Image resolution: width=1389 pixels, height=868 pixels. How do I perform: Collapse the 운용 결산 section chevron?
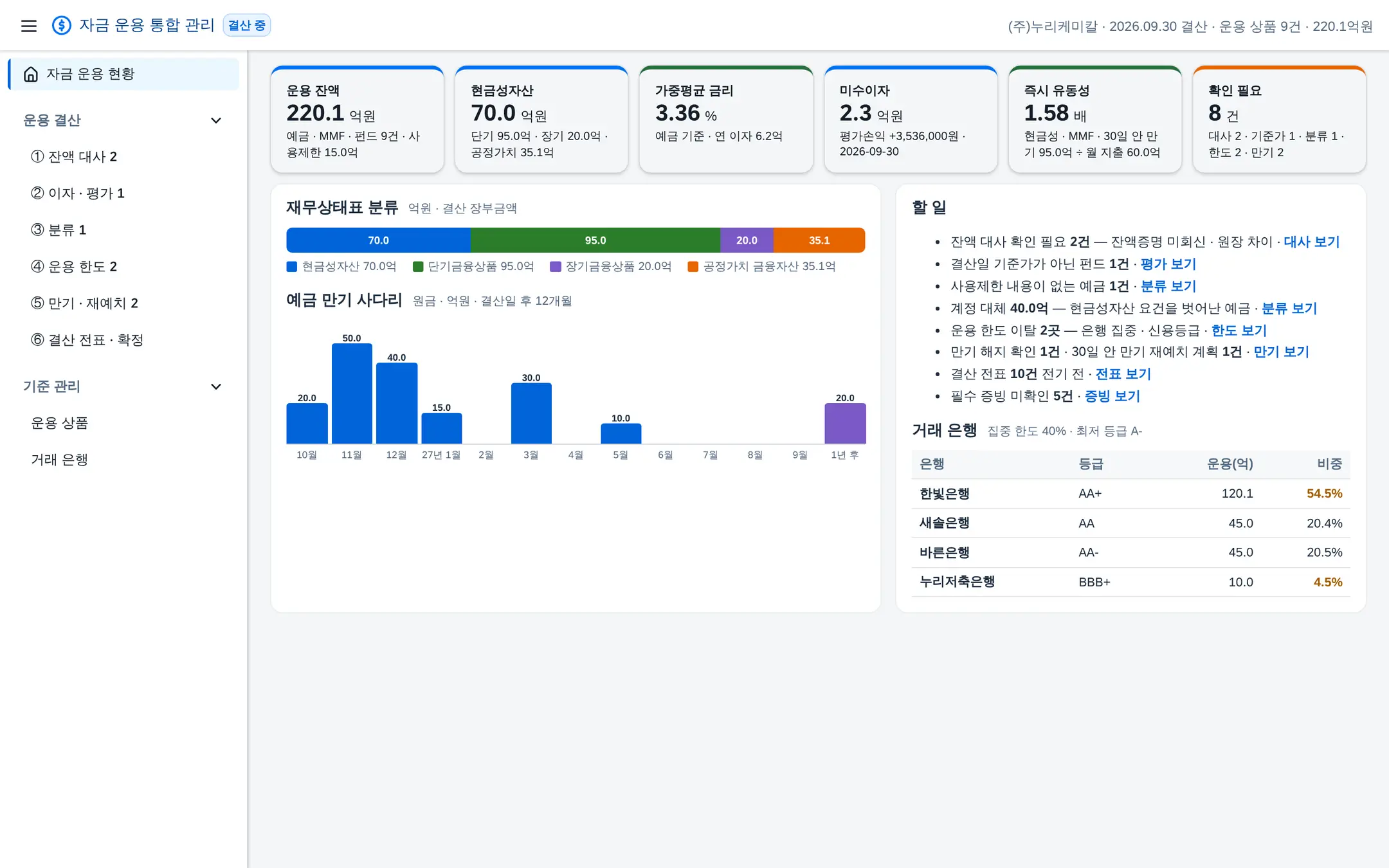coord(216,121)
